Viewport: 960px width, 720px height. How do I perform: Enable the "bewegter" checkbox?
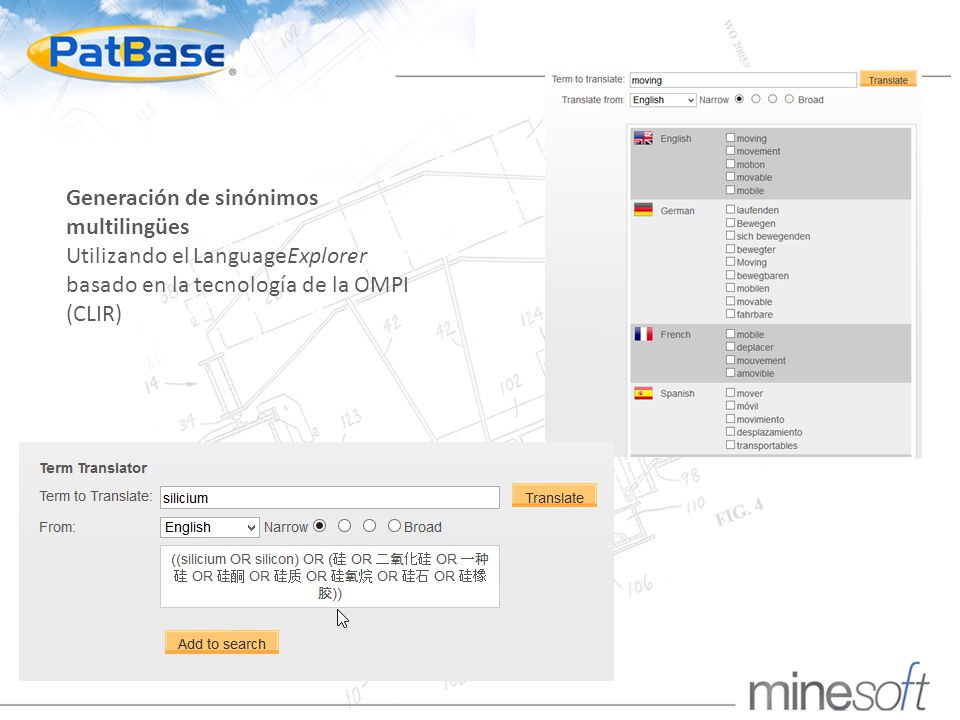click(730, 249)
